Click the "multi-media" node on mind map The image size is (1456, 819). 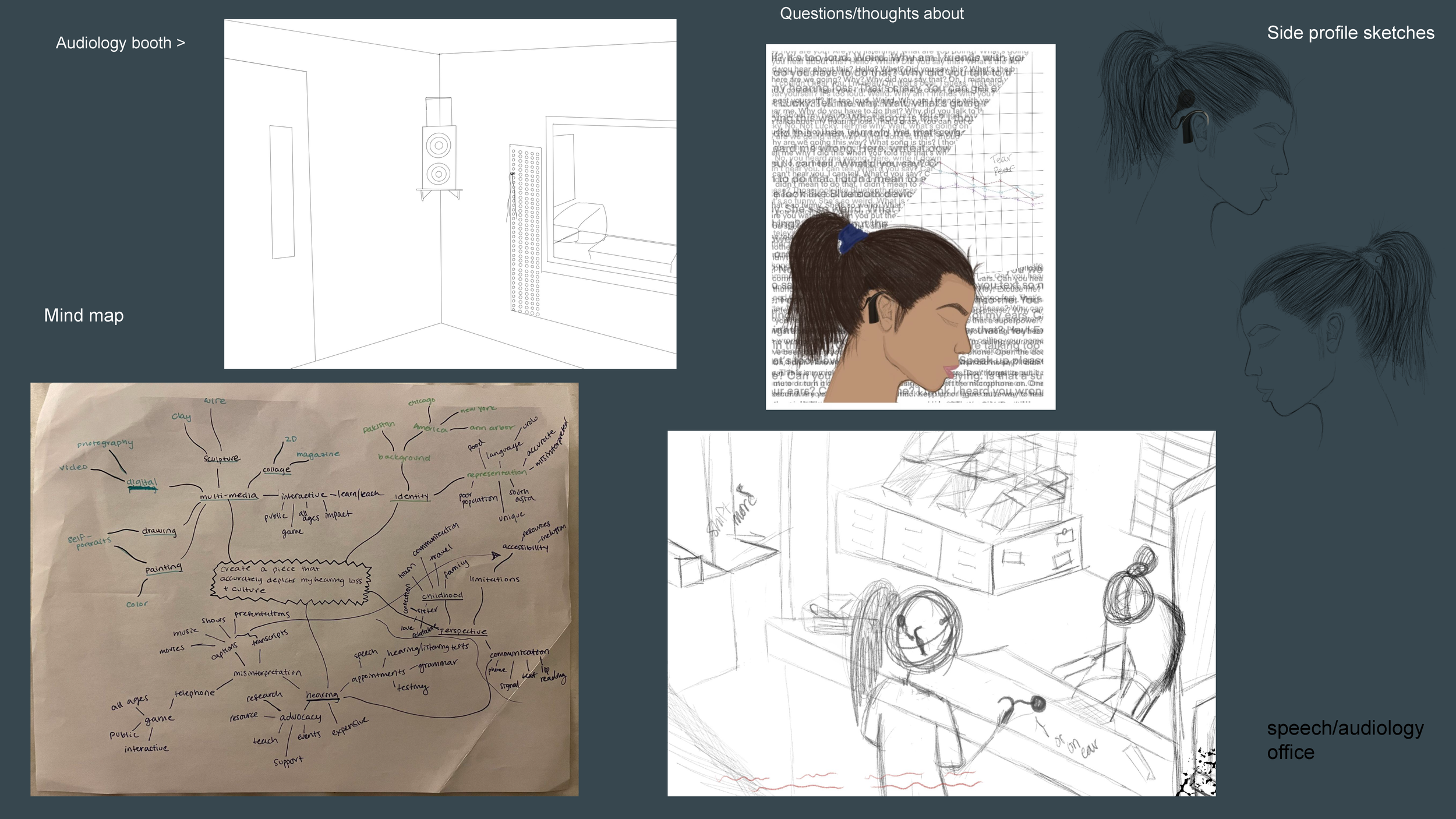pyautogui.click(x=228, y=496)
